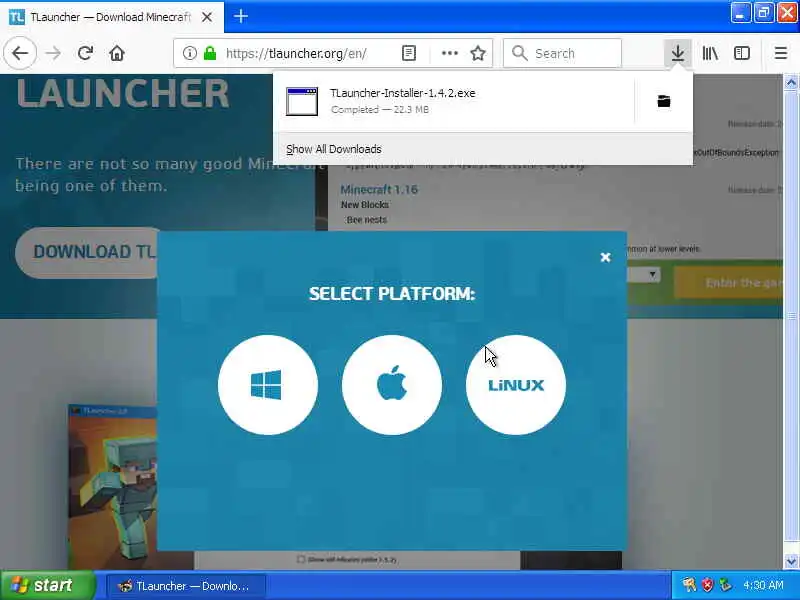This screenshot has height=600, width=800.
Task: Select the TLauncher — Download Minecraft tab
Action: click(x=112, y=17)
